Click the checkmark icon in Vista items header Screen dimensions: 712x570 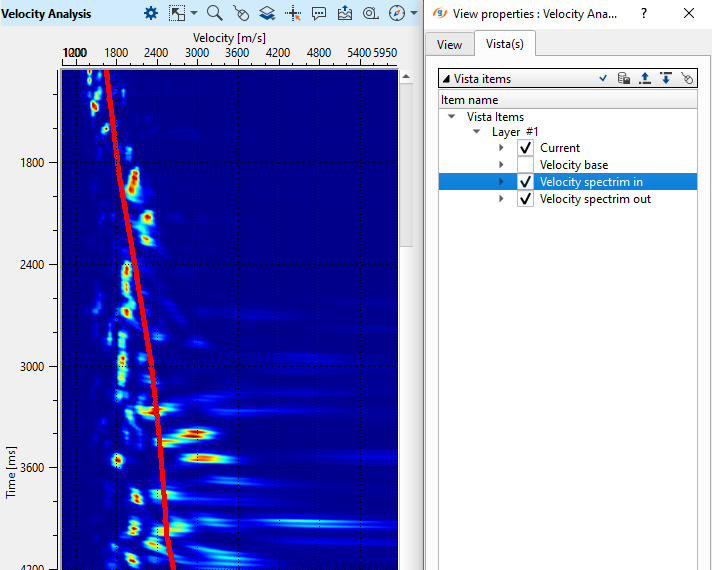602,78
